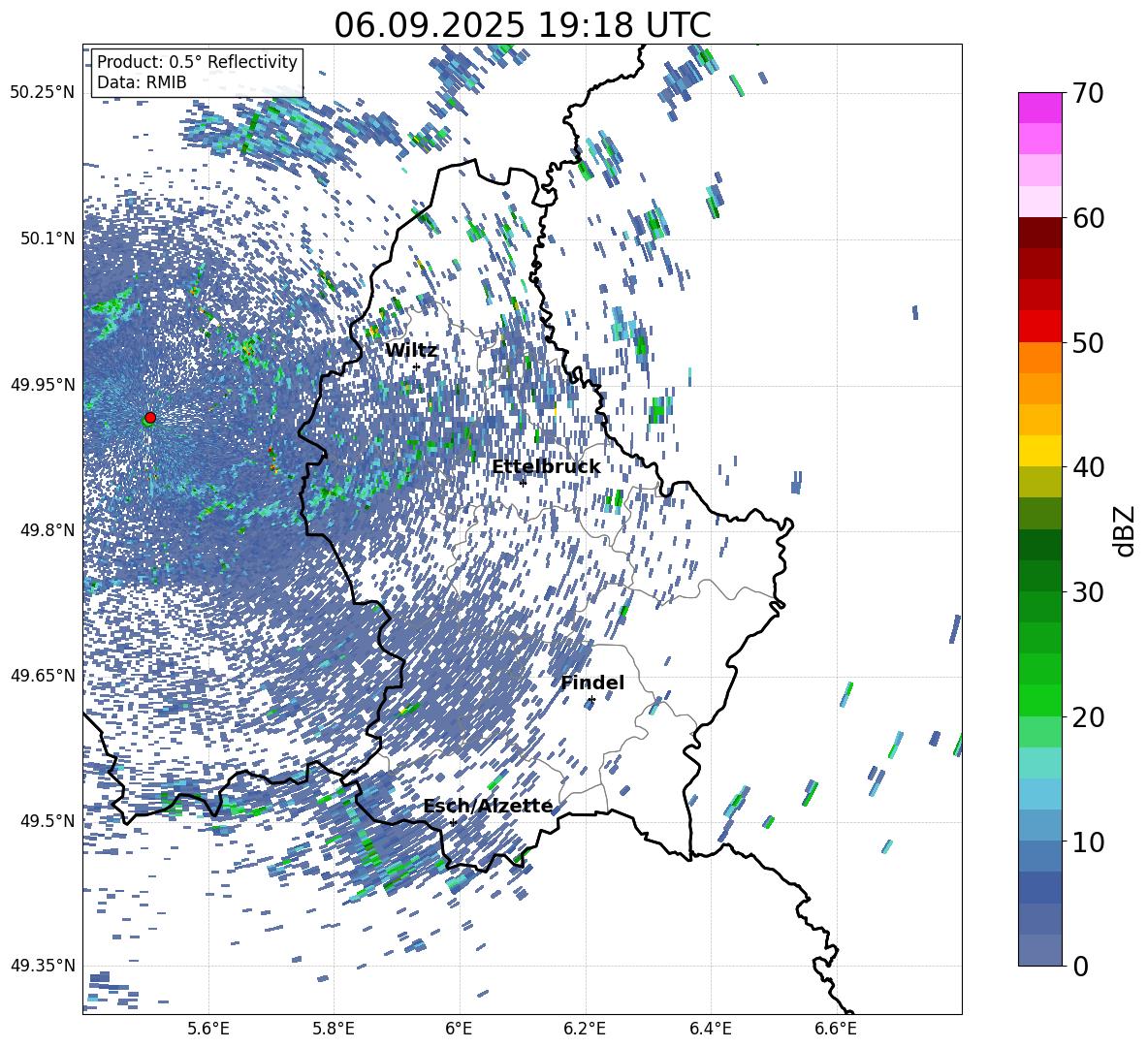This screenshot has height=1048, width=1148.
Task: Click the colorbar tick label 10
Action: [x=1088, y=842]
